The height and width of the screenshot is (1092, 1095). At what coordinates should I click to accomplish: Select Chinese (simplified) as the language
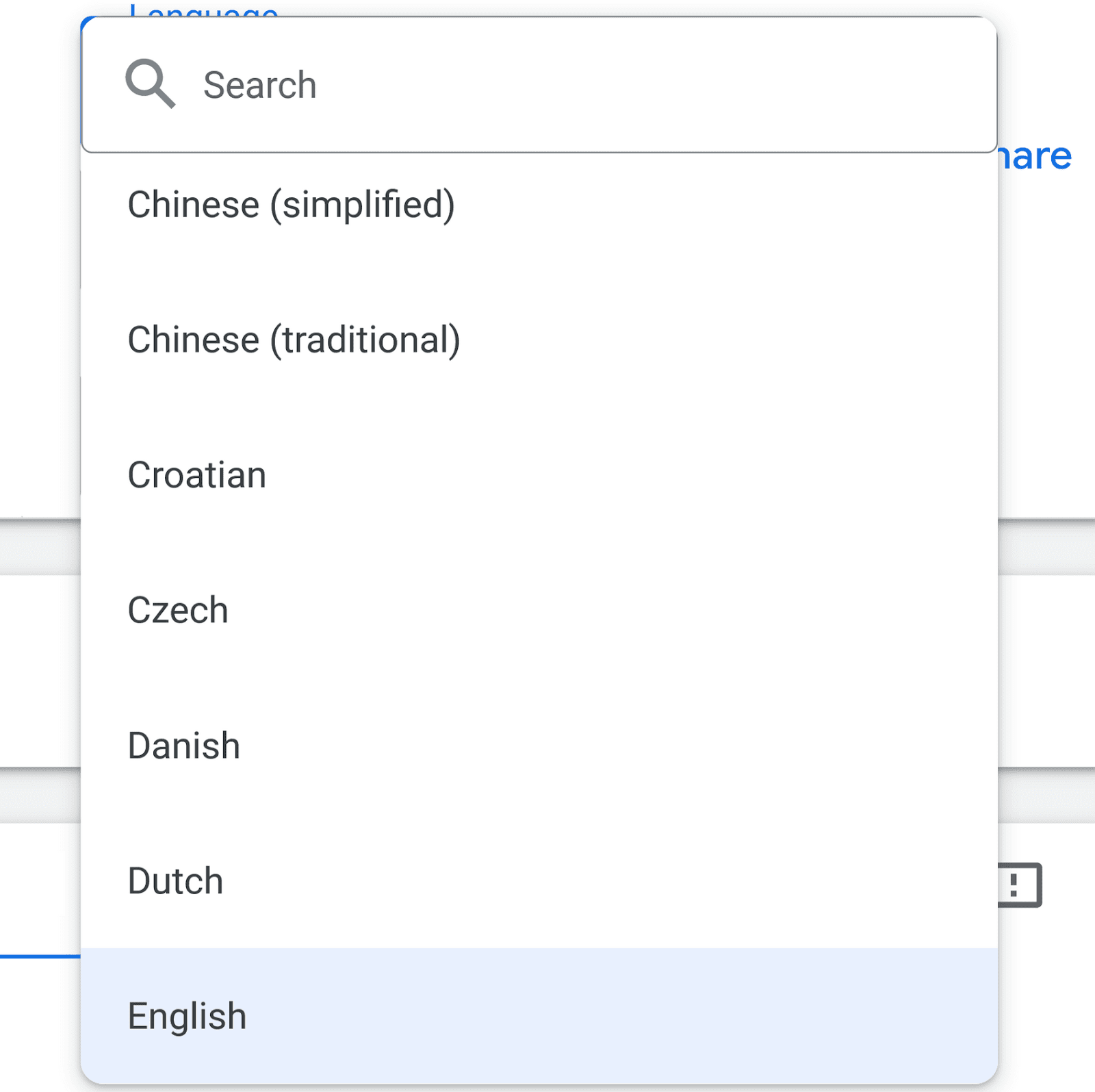click(290, 204)
